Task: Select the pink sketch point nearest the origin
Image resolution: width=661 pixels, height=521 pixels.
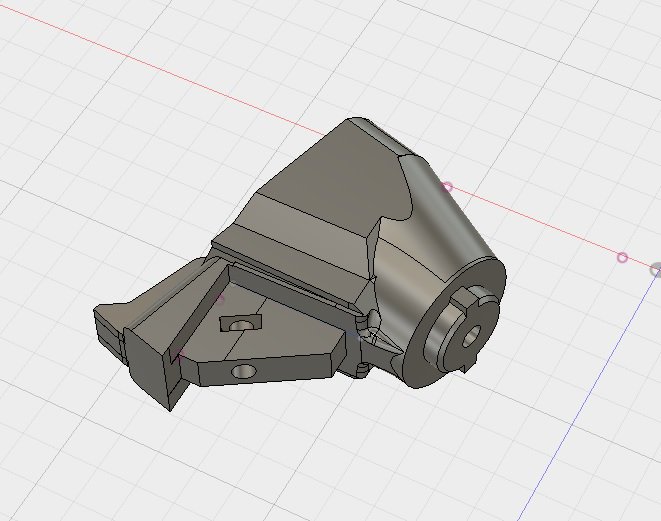Action: point(622,258)
